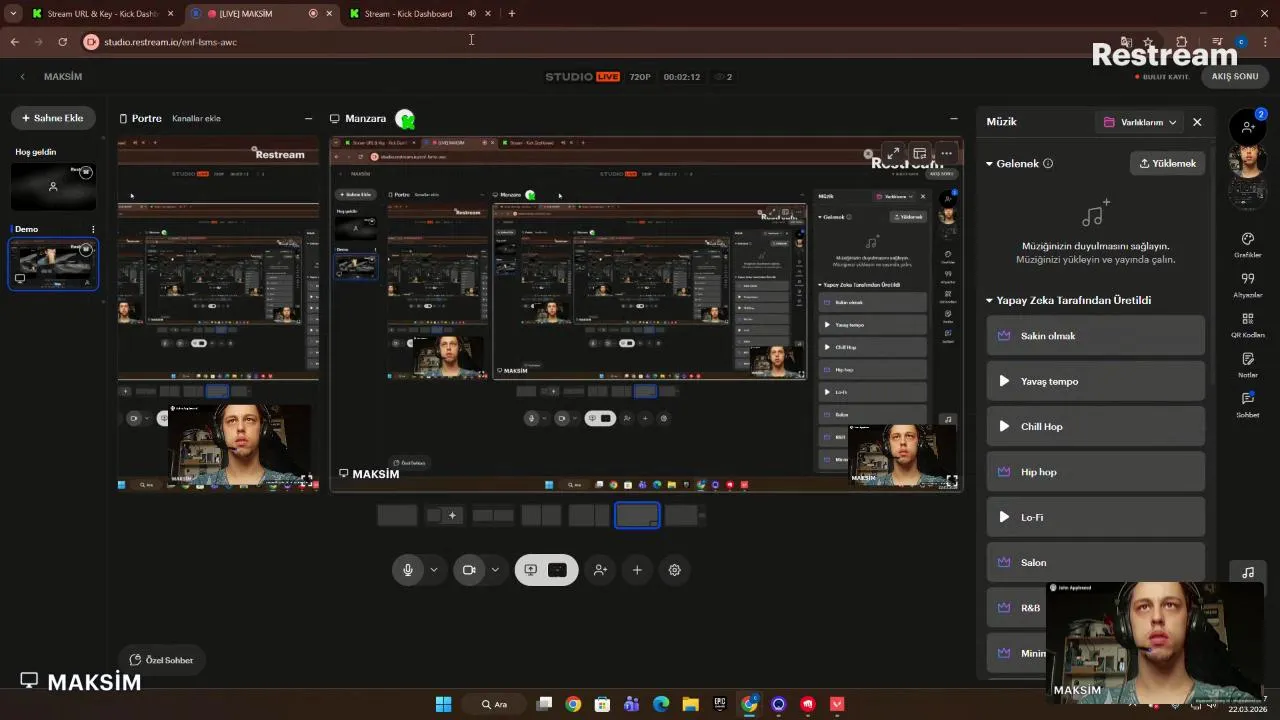Invite a guest with add-person icon
Image resolution: width=1280 pixels, height=720 pixels.
coord(600,570)
